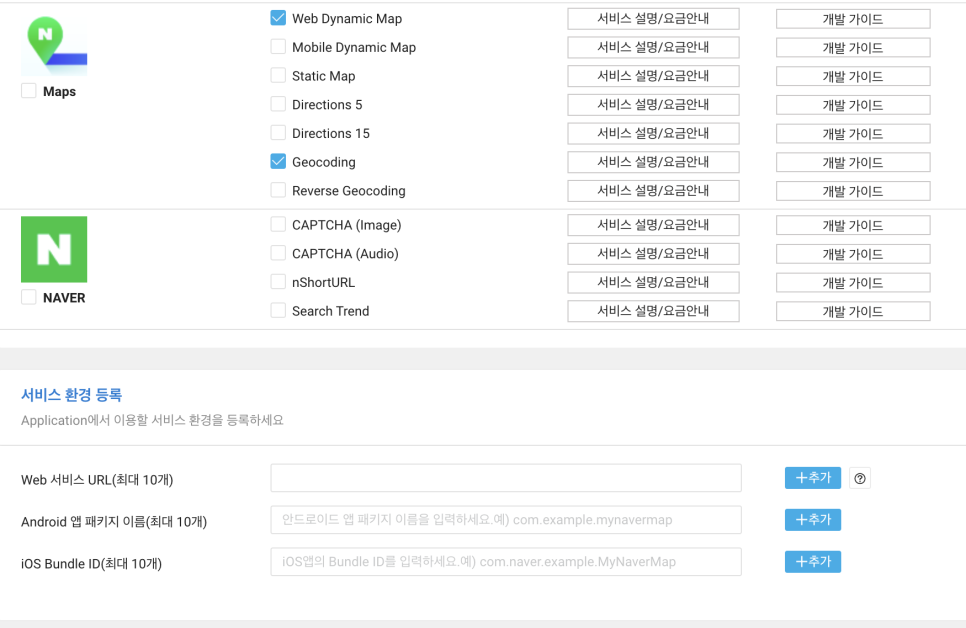
Task: Open 서비스 설명/요금안내 for Static Map
Action: (x=653, y=76)
